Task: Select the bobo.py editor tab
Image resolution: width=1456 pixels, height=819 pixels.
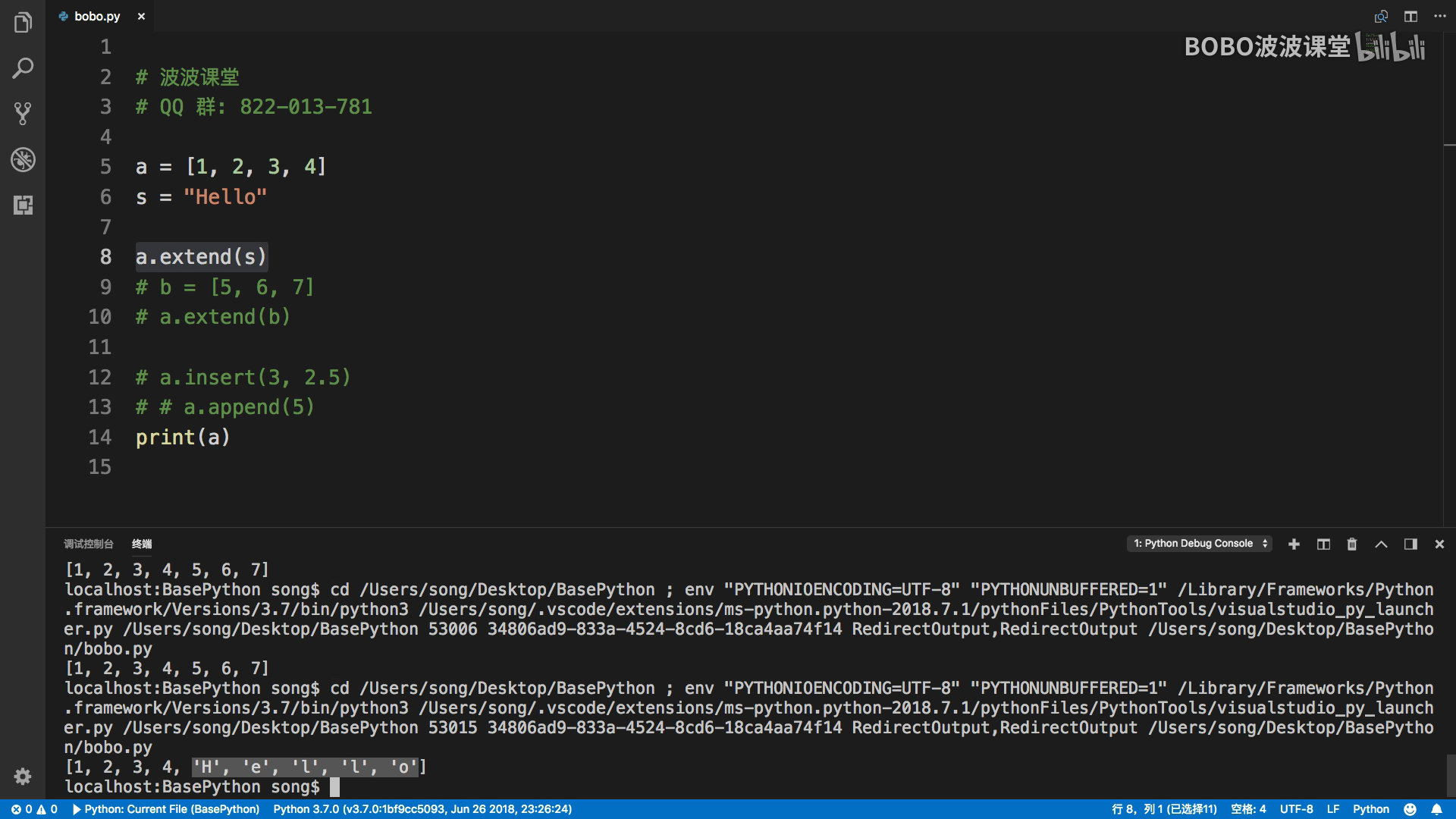Action: tap(97, 16)
